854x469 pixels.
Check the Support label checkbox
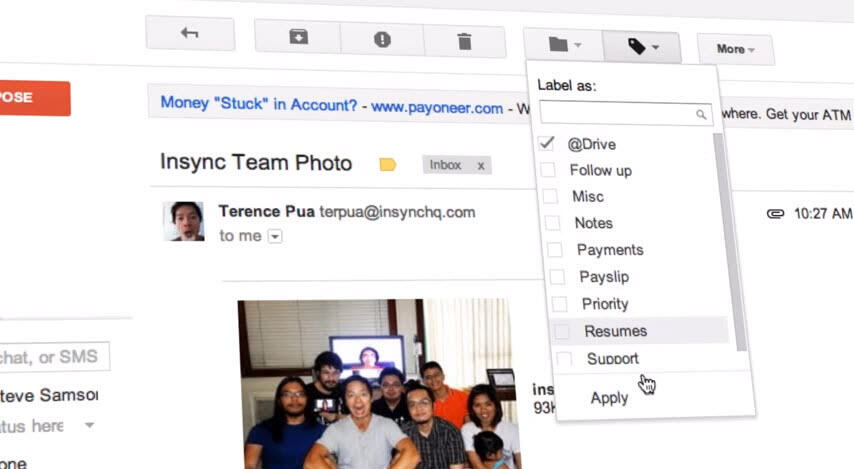[564, 358]
